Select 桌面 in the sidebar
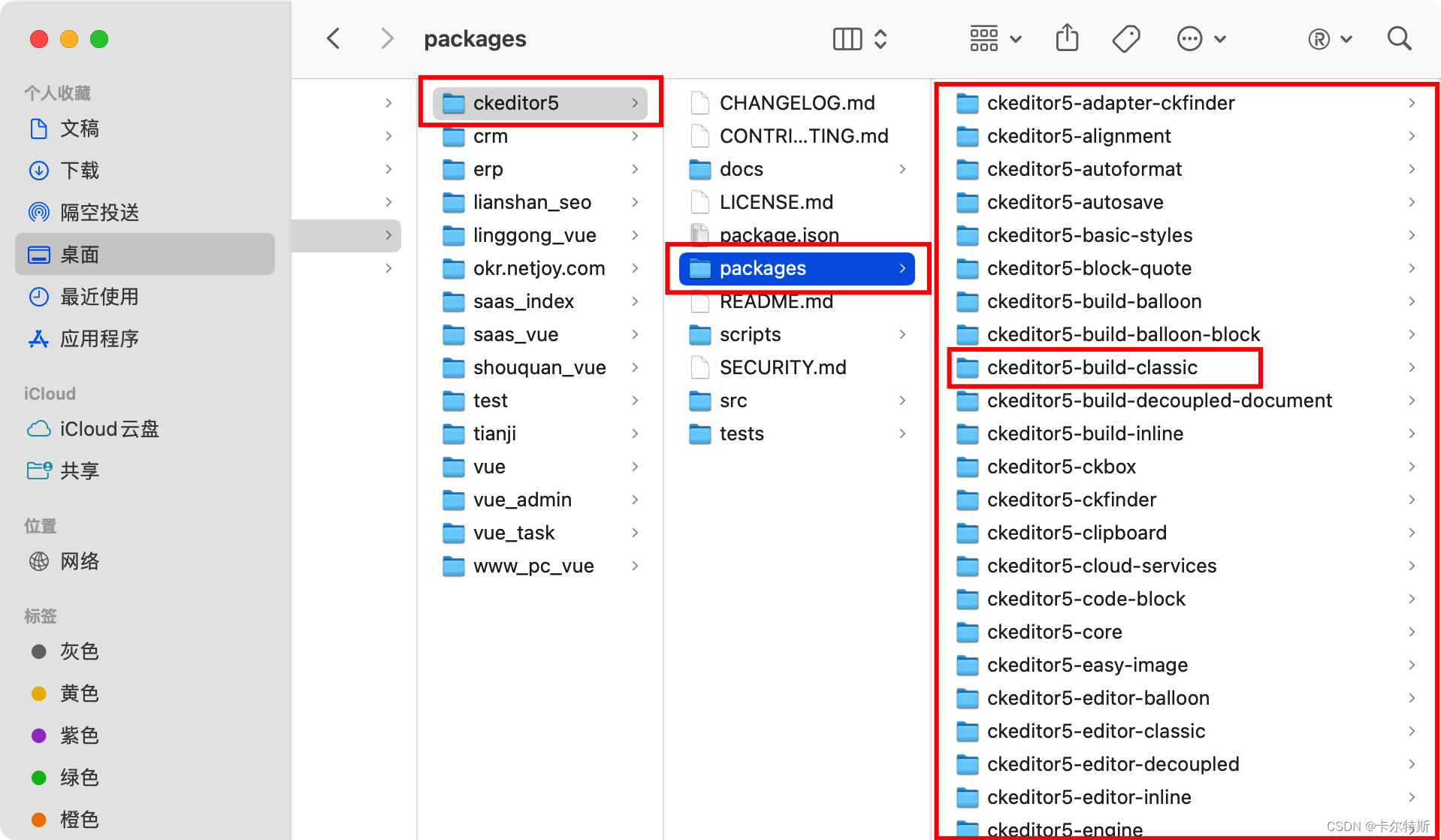Screen dimensions: 1441x840 click(145, 255)
